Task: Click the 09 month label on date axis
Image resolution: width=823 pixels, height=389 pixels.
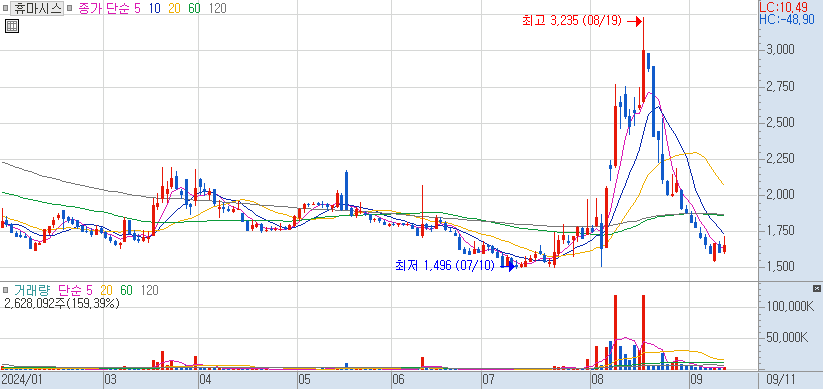Action: tap(697, 379)
